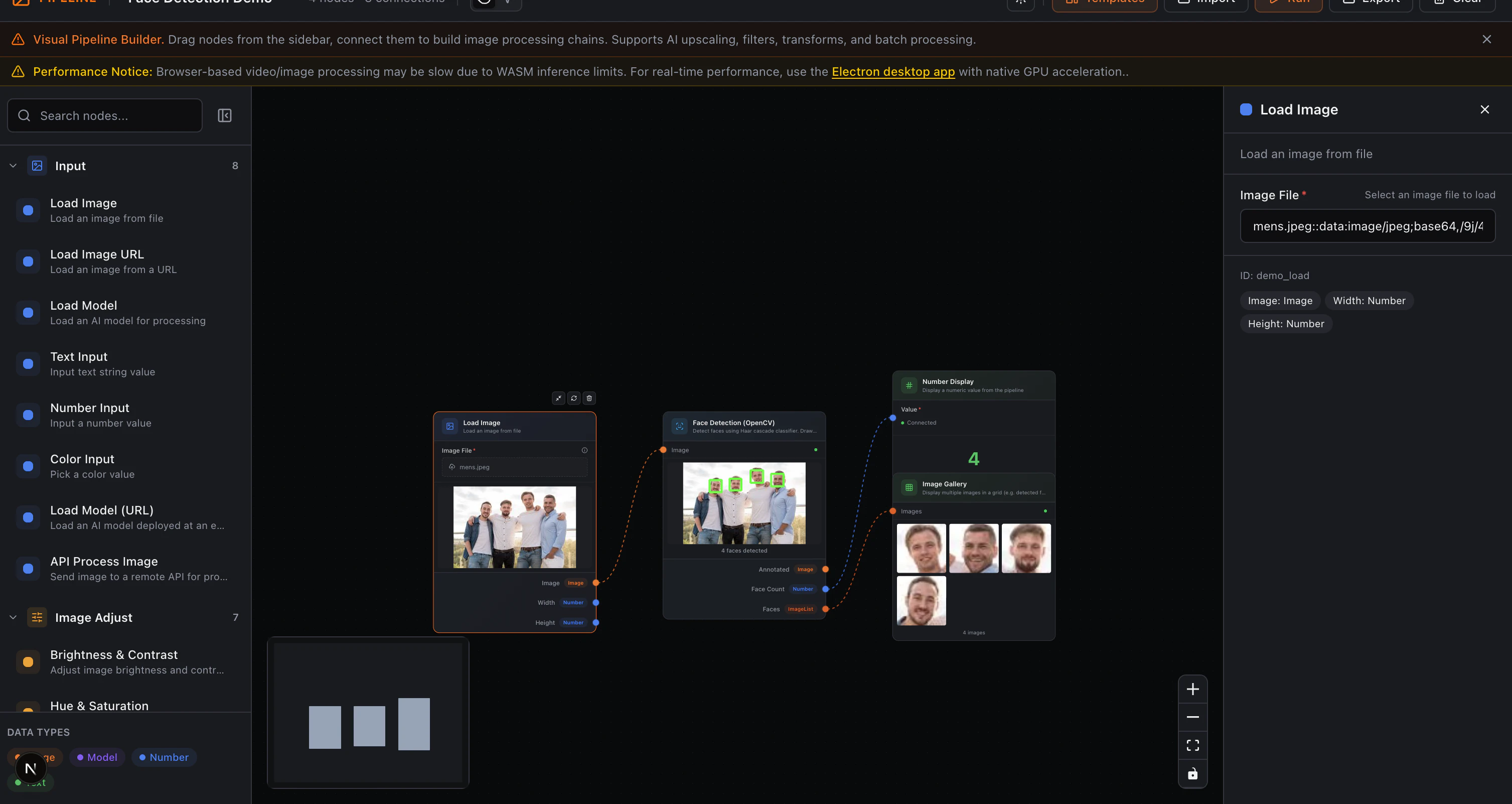Collapse the Image Adjust category
Image resolution: width=1512 pixels, height=804 pixels.
tap(13, 617)
